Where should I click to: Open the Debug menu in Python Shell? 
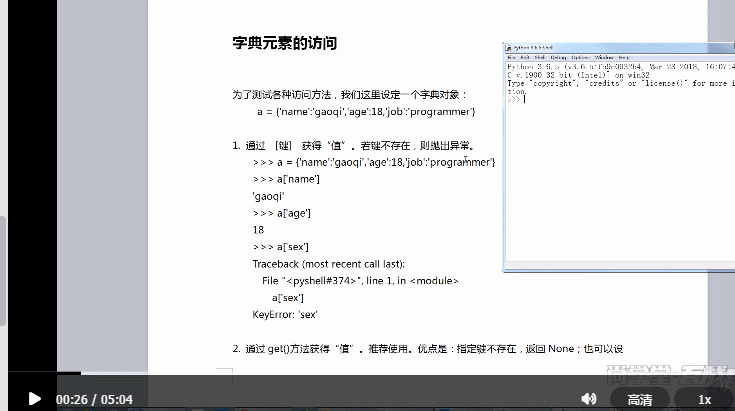pyautogui.click(x=558, y=57)
